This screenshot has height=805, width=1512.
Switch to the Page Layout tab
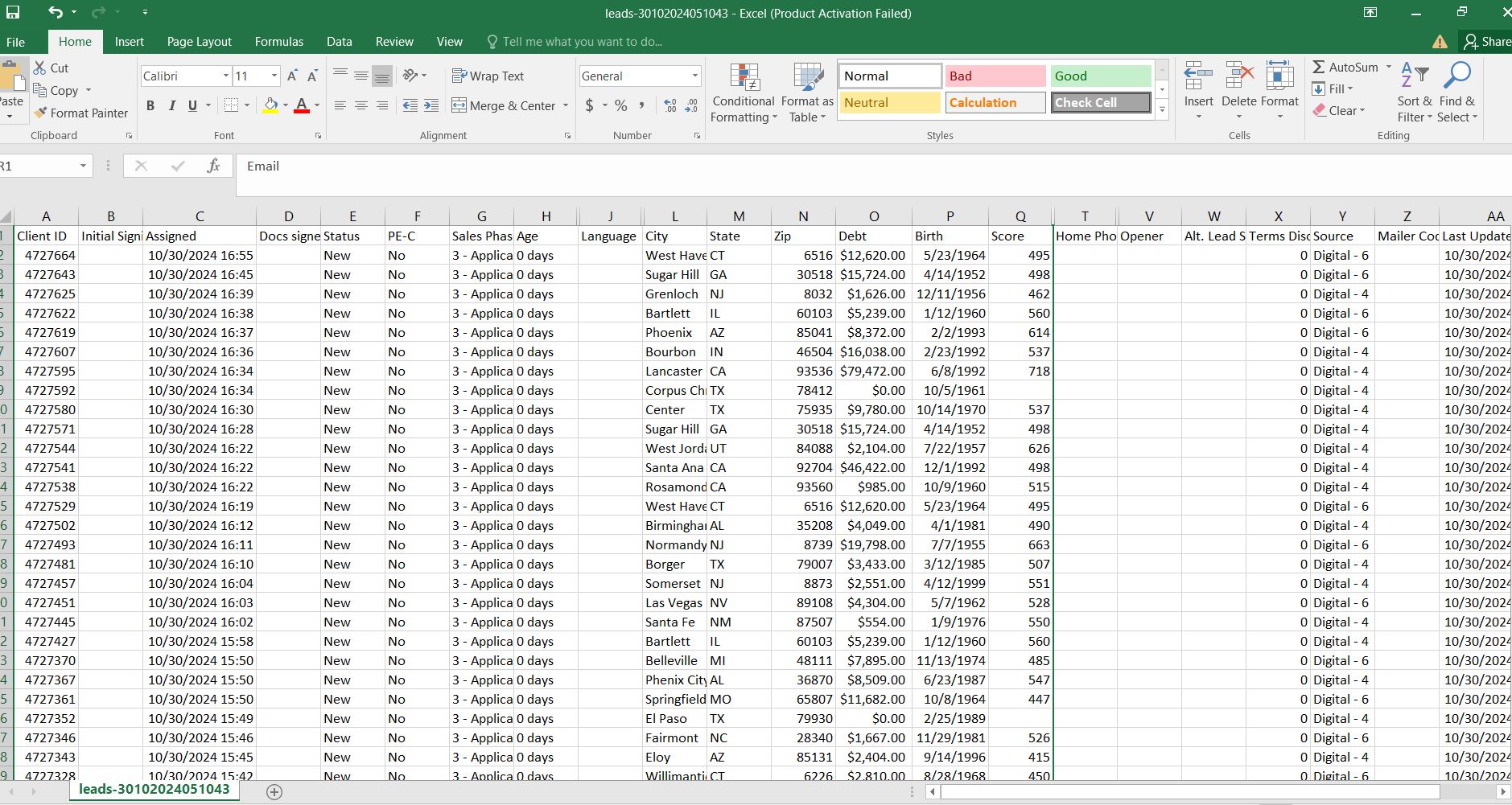199,42
